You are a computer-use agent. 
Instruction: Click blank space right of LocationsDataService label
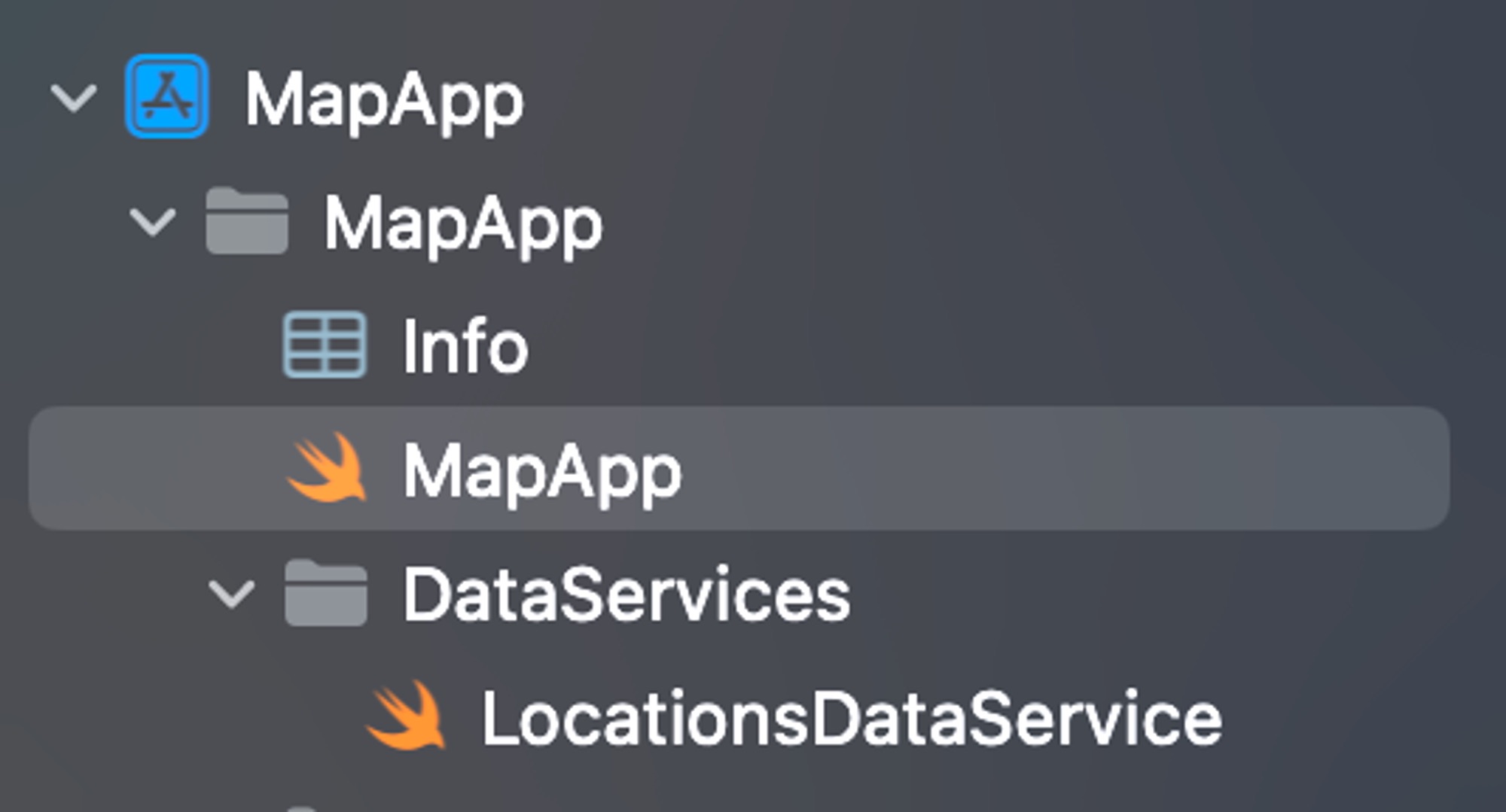click(x=1355, y=719)
